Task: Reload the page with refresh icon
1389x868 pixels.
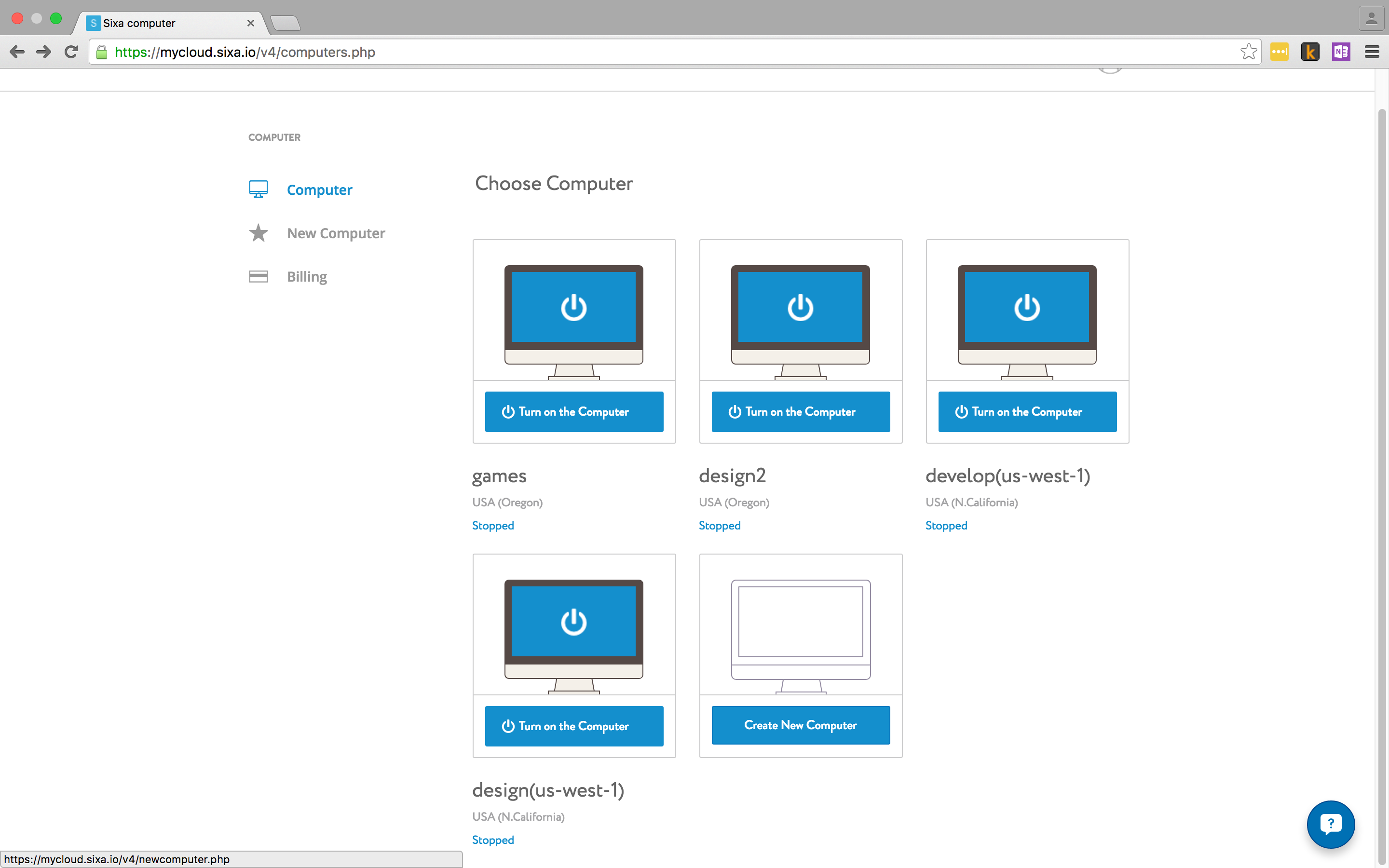Action: tap(71, 52)
